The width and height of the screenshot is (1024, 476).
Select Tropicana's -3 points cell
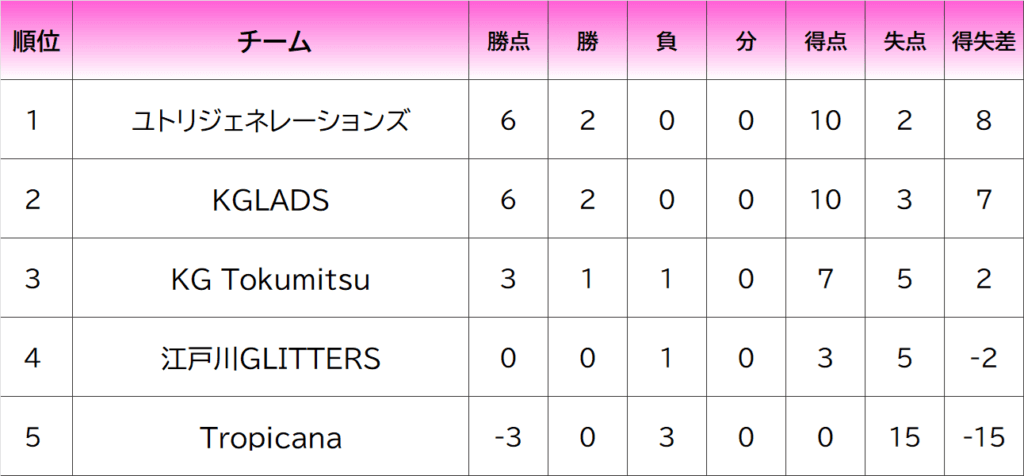[508, 437]
